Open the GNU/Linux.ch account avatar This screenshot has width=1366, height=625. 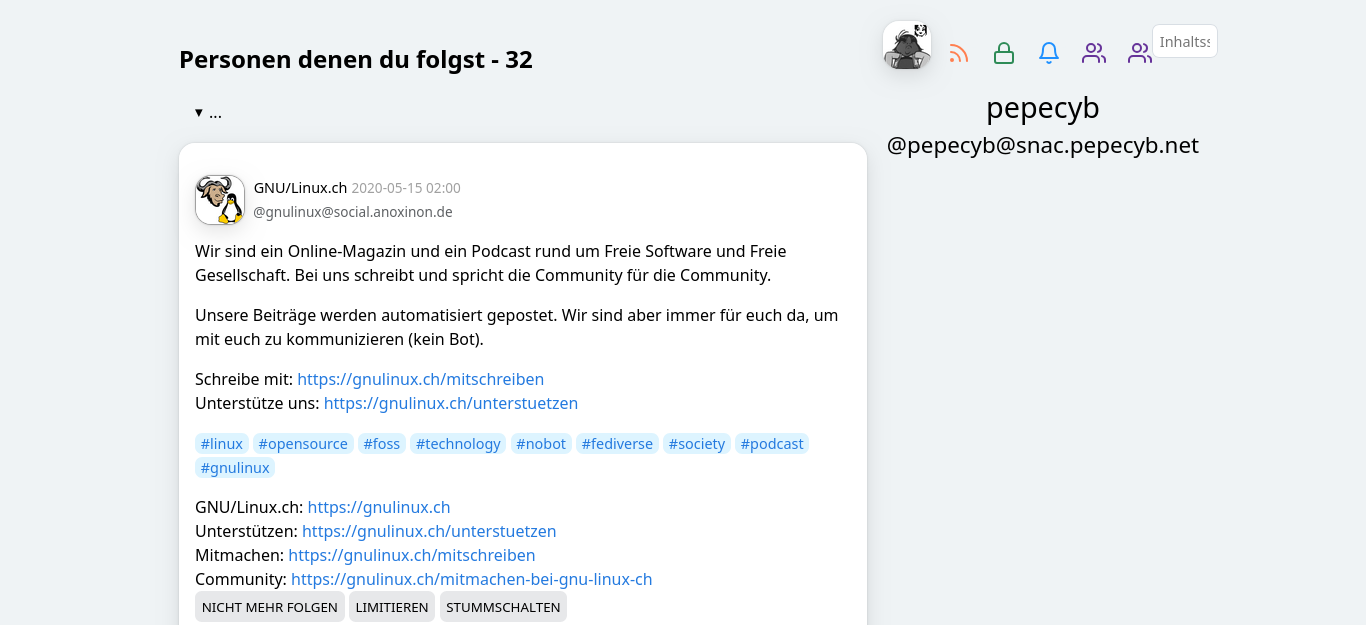tap(220, 200)
